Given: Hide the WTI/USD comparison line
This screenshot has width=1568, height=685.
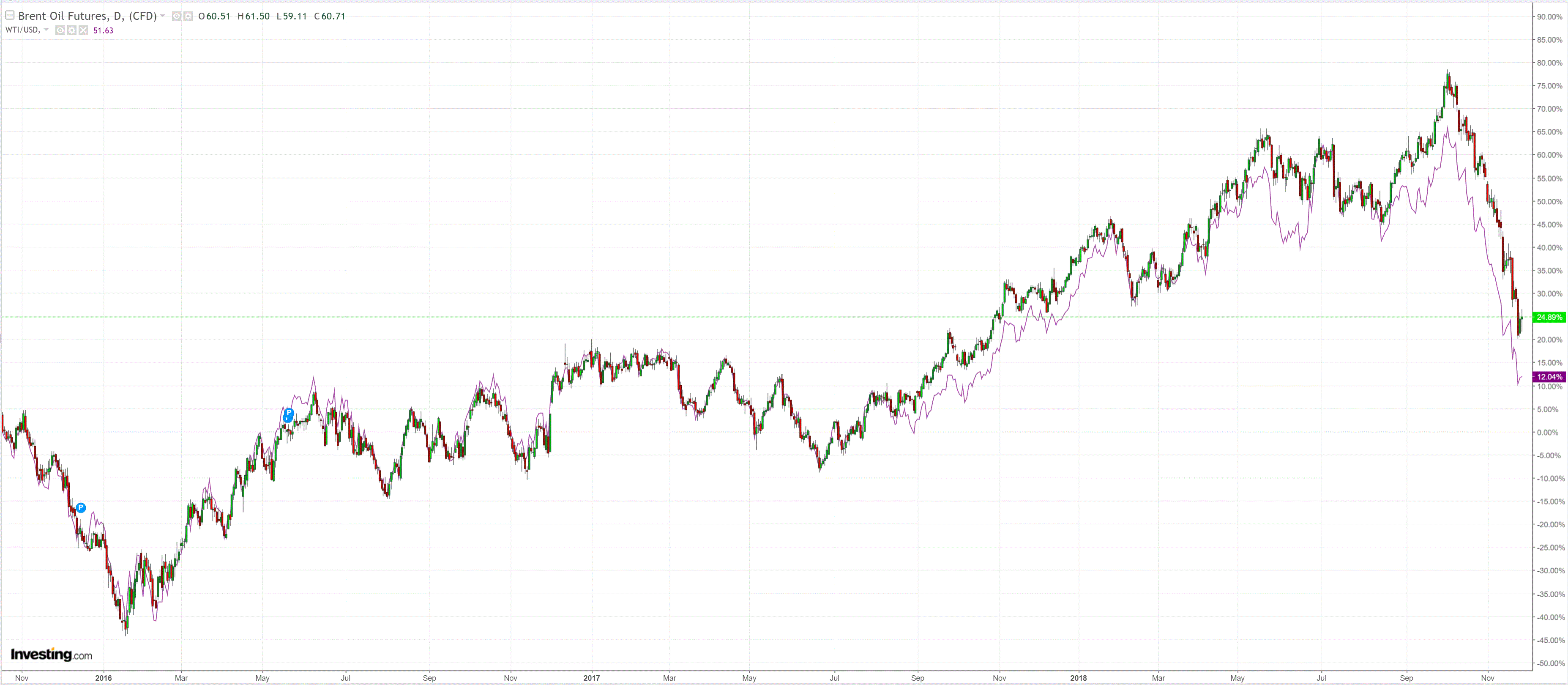Looking at the screenshot, I should tap(60, 30).
